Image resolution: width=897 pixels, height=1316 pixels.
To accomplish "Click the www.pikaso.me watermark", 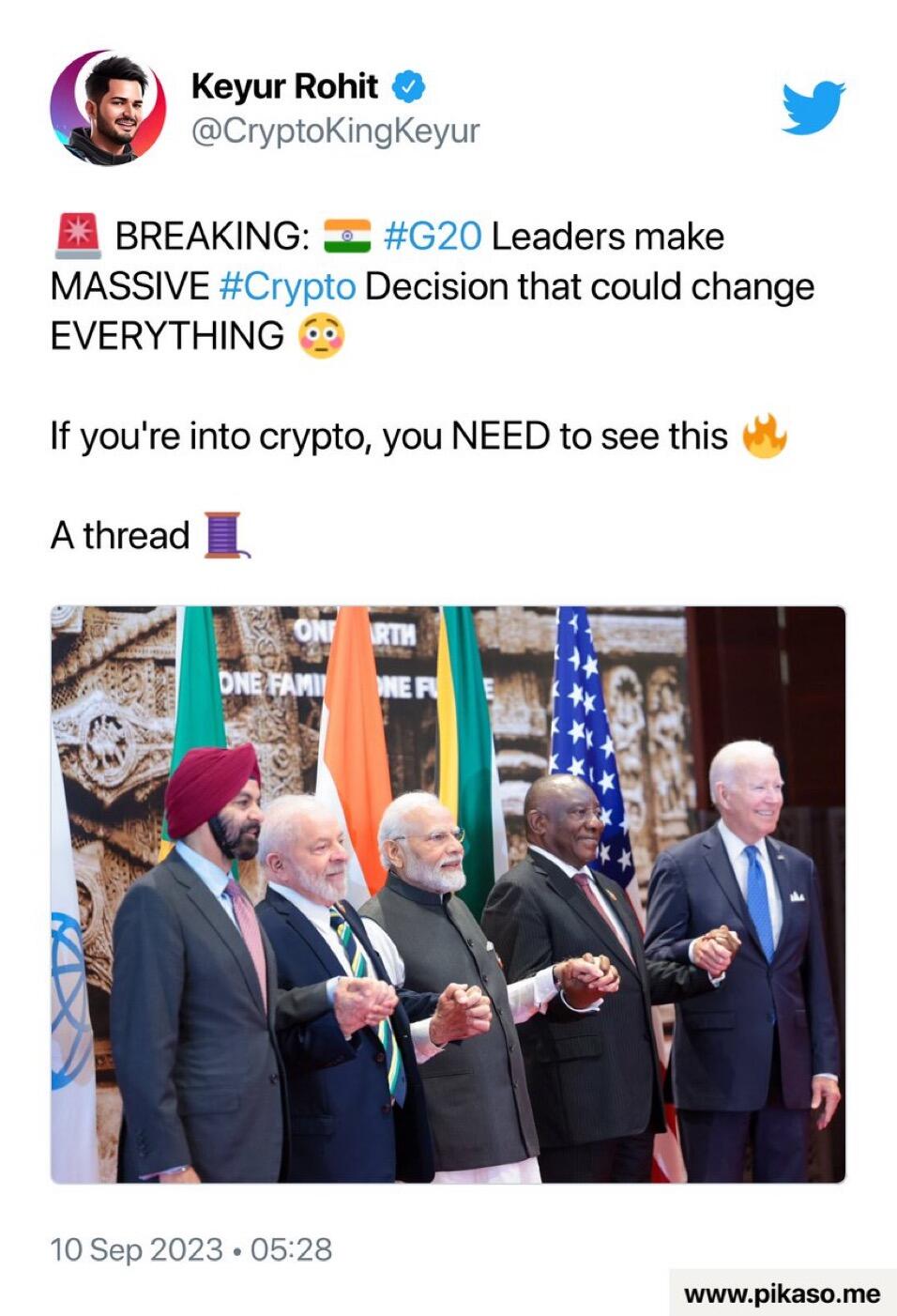I will (x=783, y=1293).
